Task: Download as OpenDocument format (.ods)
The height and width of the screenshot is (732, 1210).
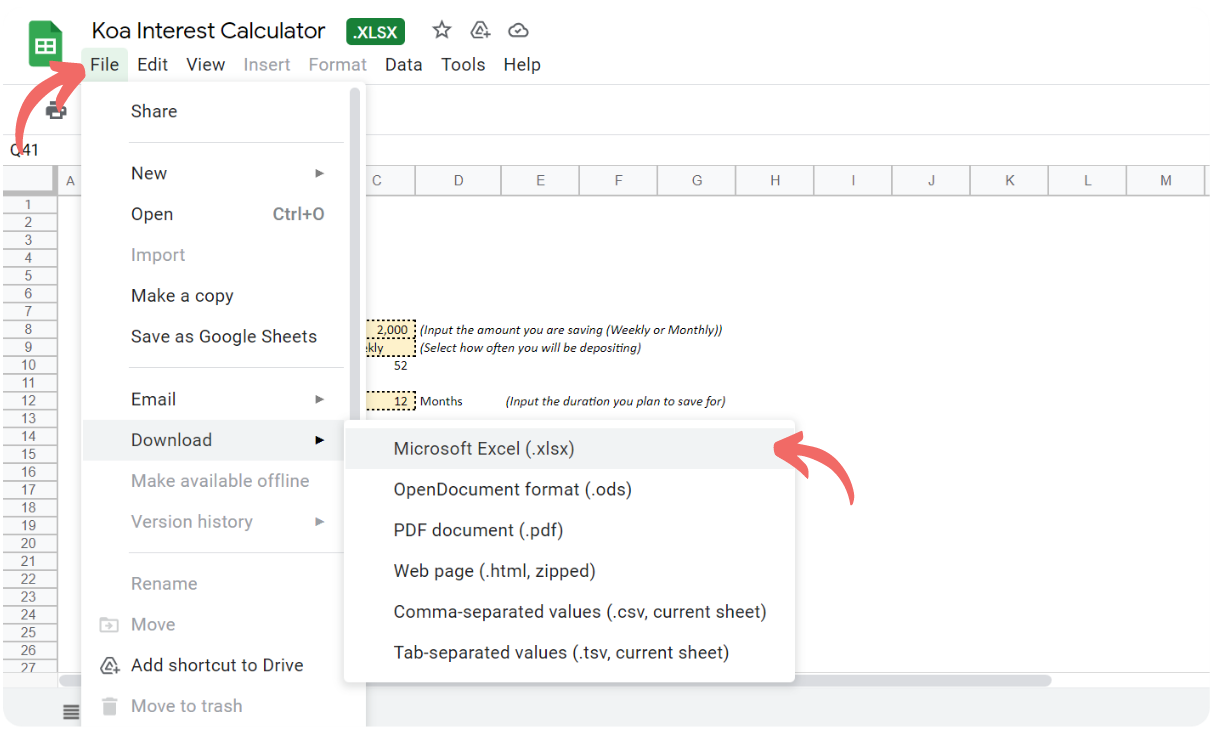Action: [x=569, y=490]
